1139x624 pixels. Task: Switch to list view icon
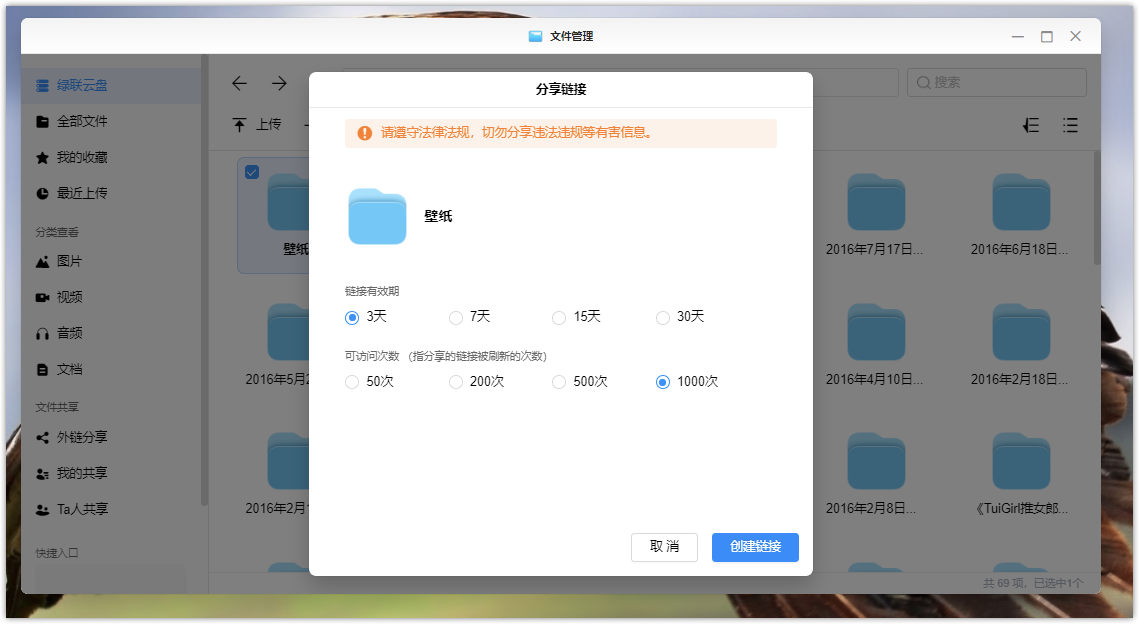(1070, 125)
